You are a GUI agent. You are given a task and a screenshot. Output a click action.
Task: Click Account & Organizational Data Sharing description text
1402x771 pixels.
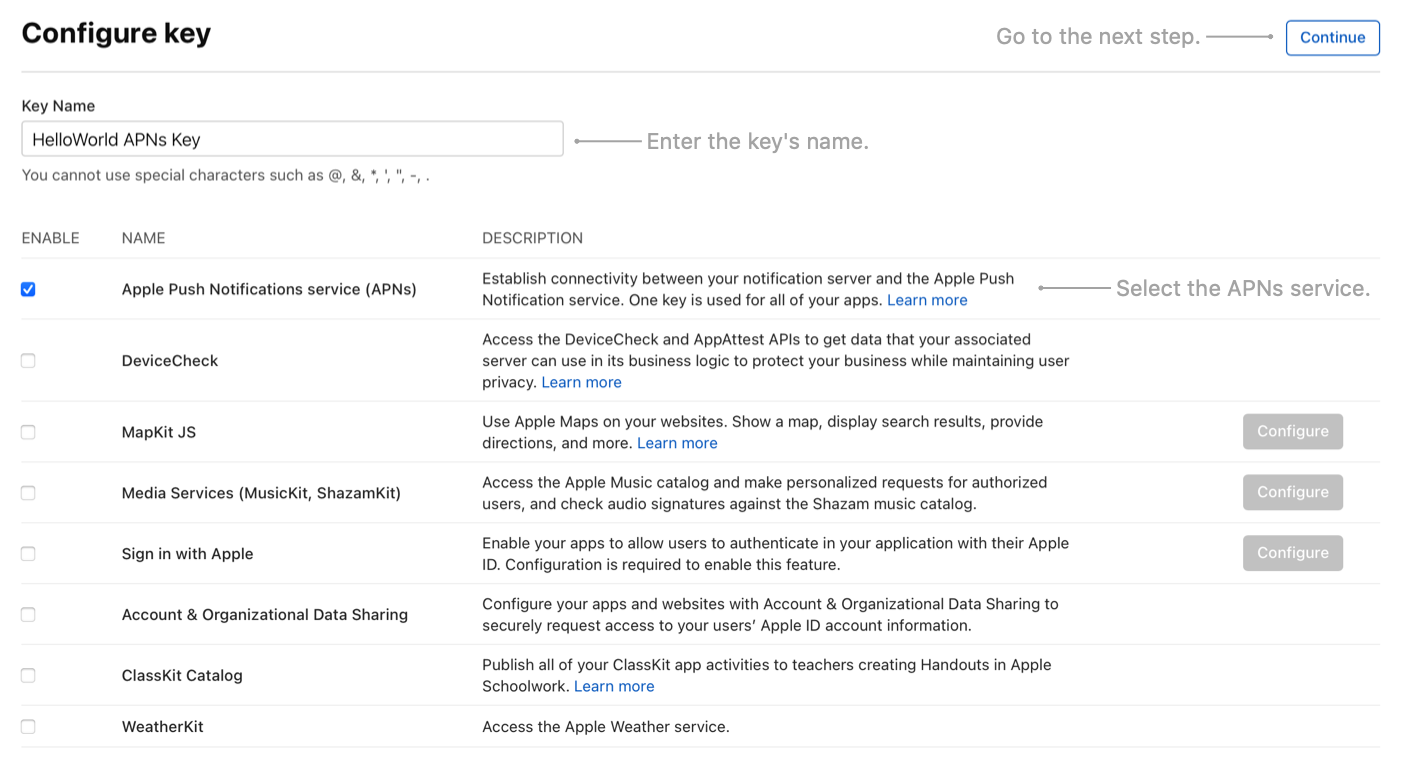tap(770, 615)
